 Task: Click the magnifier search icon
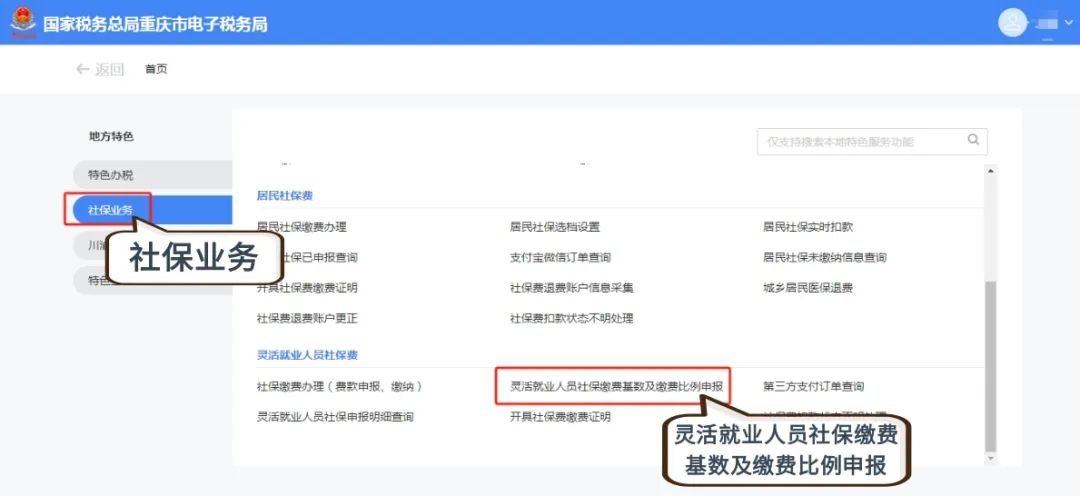point(972,141)
